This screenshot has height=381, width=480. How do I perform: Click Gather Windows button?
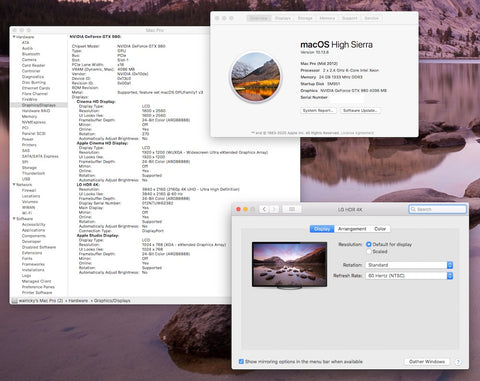[x=427, y=362]
